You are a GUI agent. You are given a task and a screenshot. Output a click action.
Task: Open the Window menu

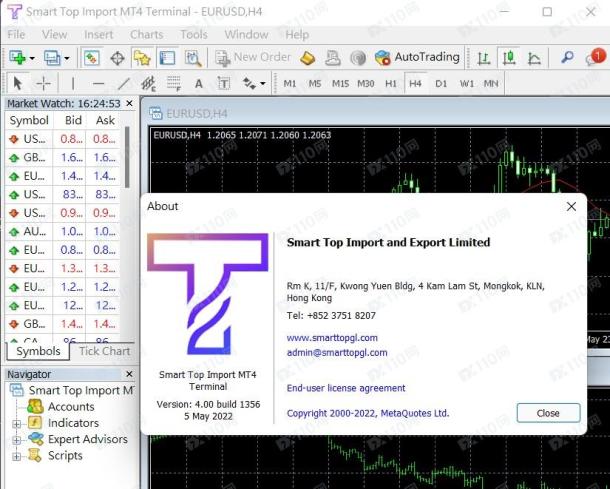[246, 34]
